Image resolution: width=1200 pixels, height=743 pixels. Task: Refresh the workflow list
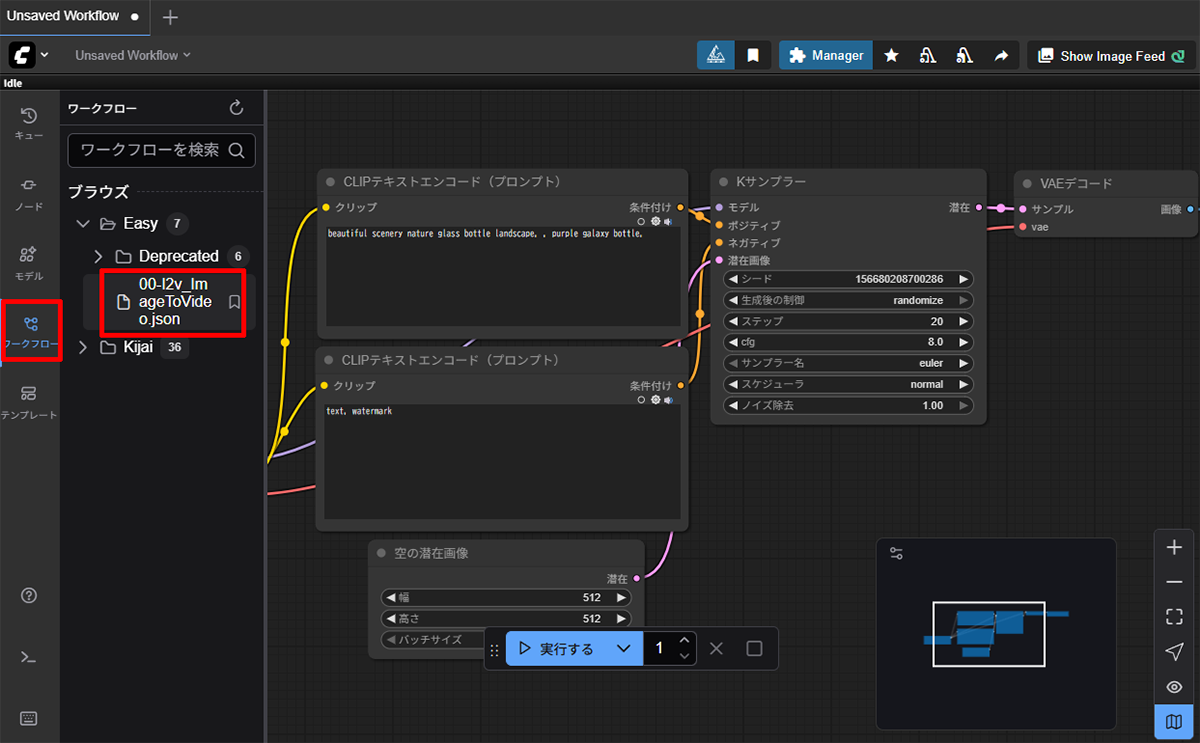(236, 108)
